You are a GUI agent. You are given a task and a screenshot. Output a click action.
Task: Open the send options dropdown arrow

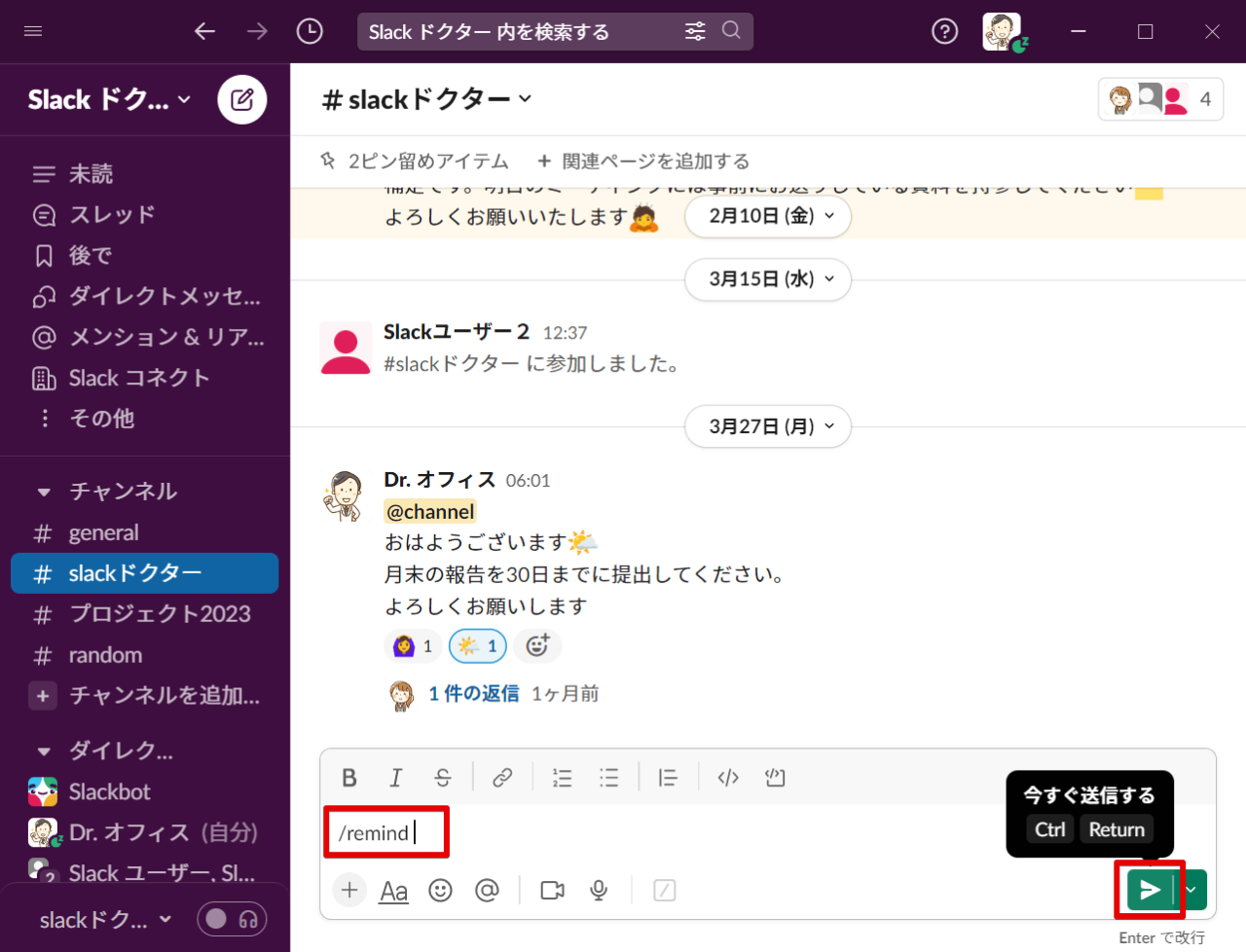(x=1191, y=890)
